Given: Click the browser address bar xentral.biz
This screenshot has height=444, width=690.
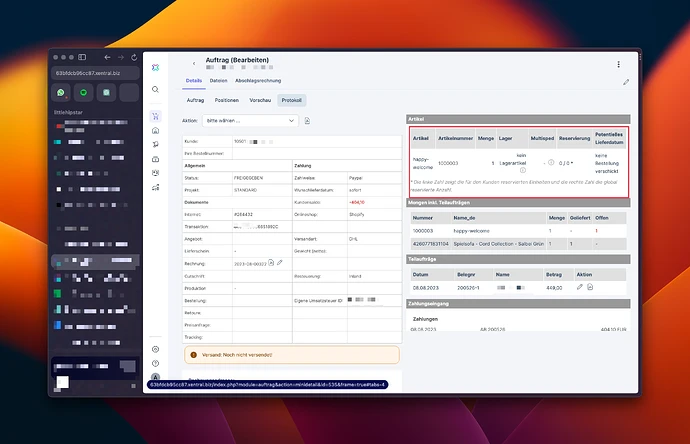Looking at the screenshot, I should click(x=95, y=73).
